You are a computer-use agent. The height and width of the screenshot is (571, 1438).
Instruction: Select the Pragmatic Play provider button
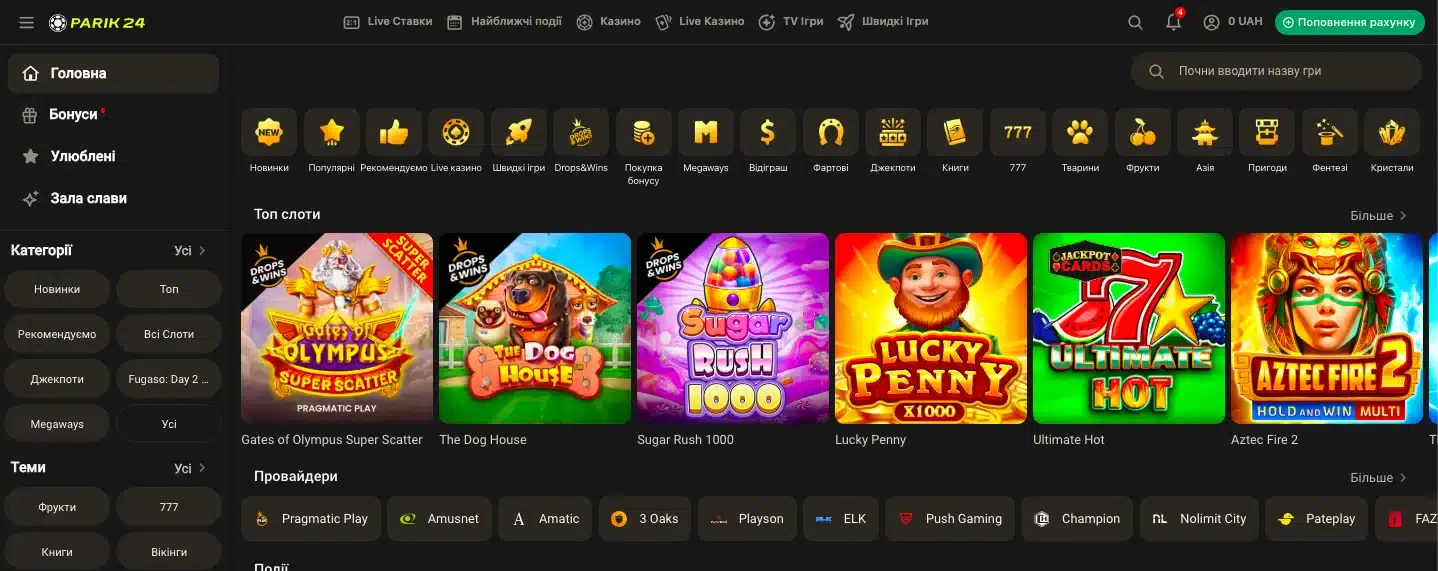tap(311, 519)
